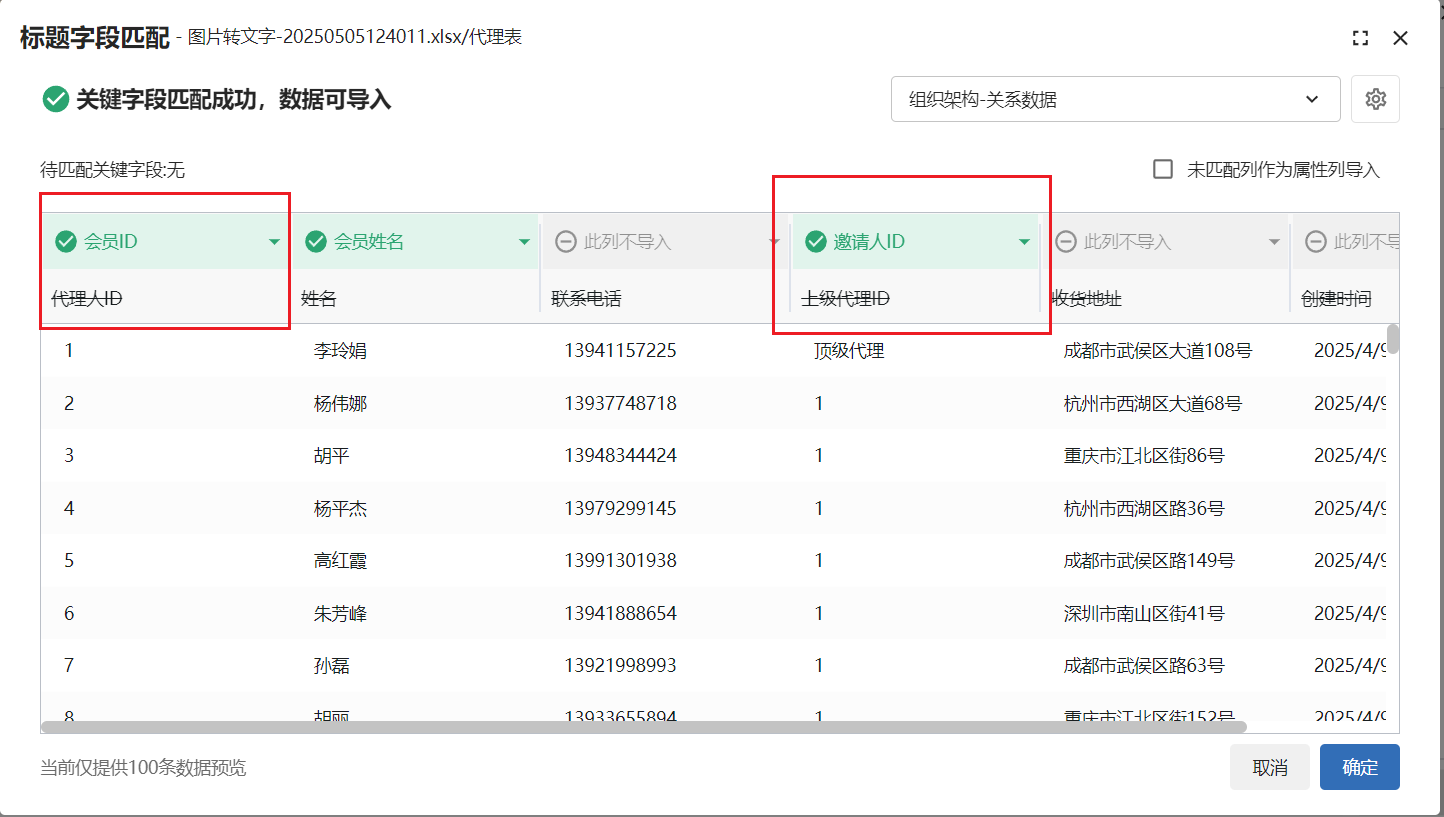Screen dimensions: 1444x817
Task: Click the 取消 button
Action: (1269, 767)
